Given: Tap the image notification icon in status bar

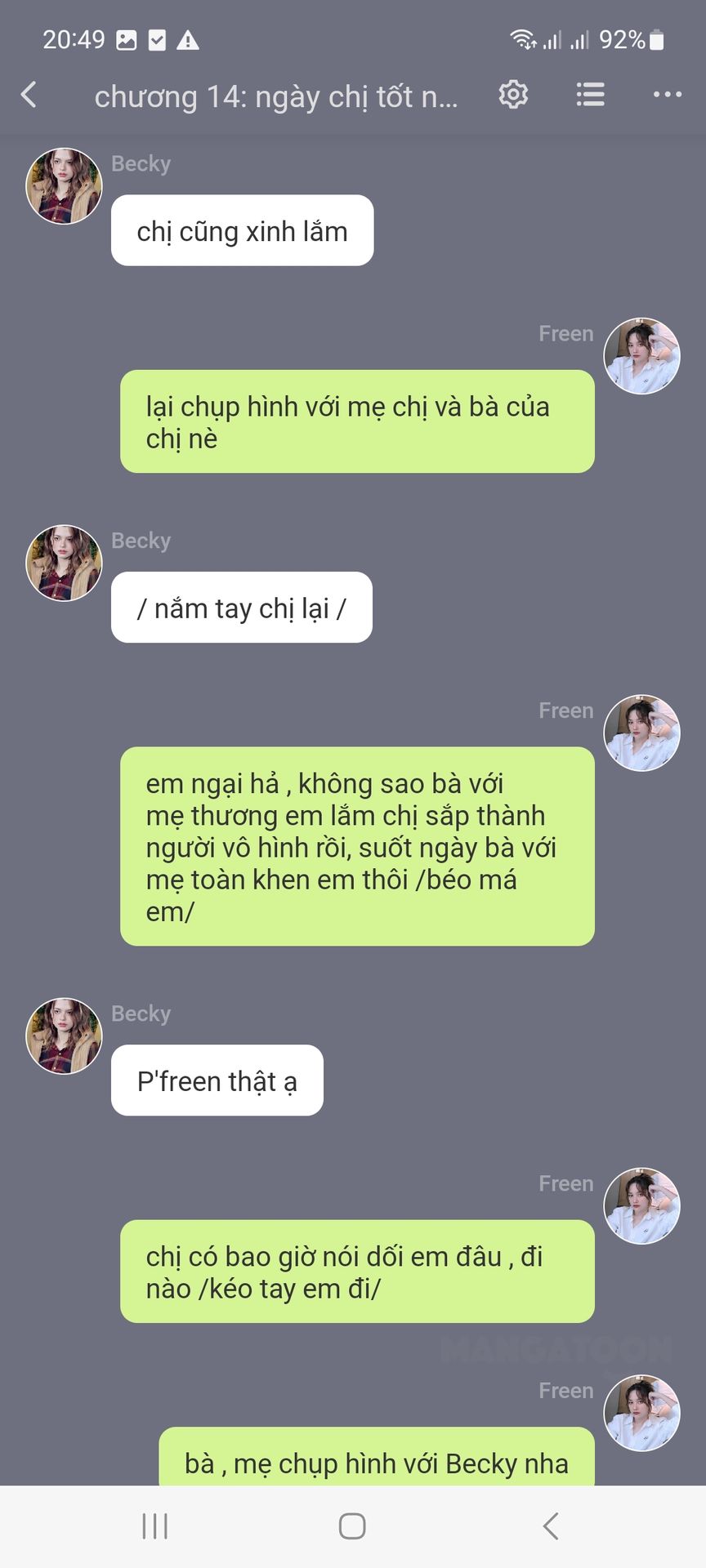Looking at the screenshot, I should click(127, 40).
